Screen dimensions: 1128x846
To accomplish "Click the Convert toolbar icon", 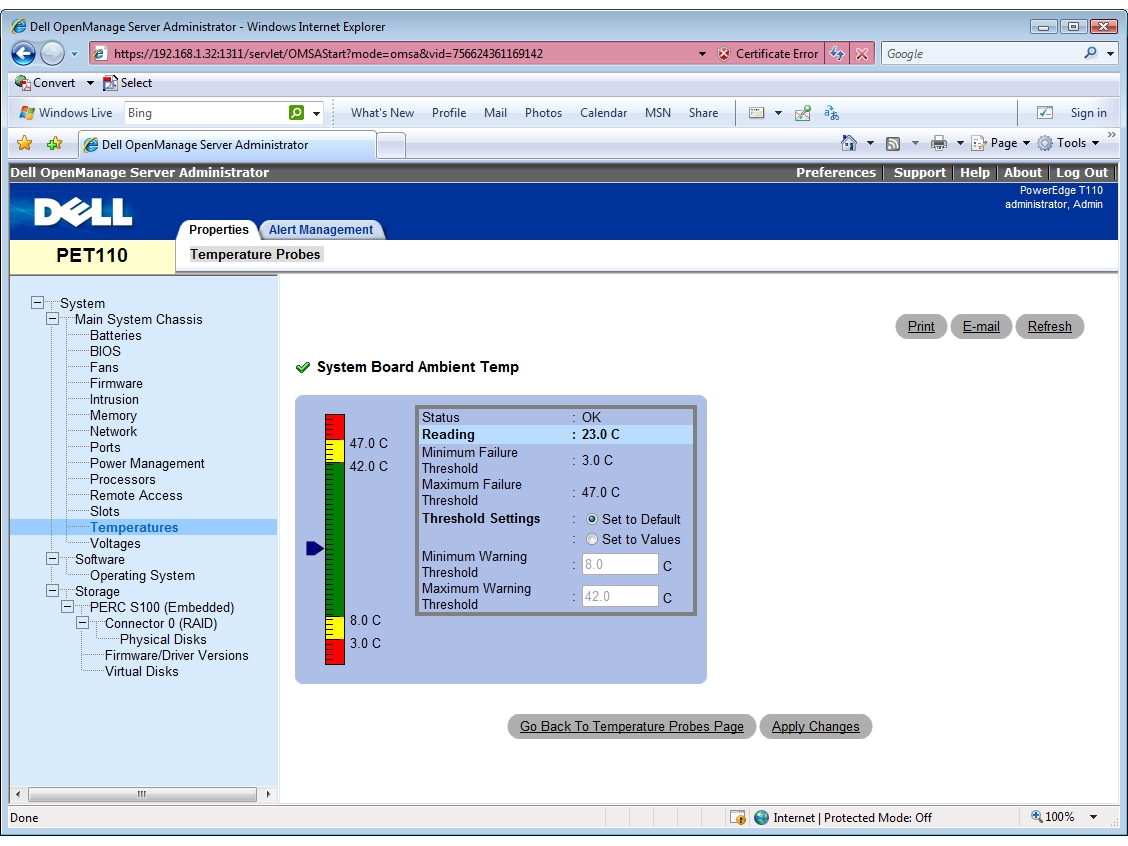I will 23,83.
